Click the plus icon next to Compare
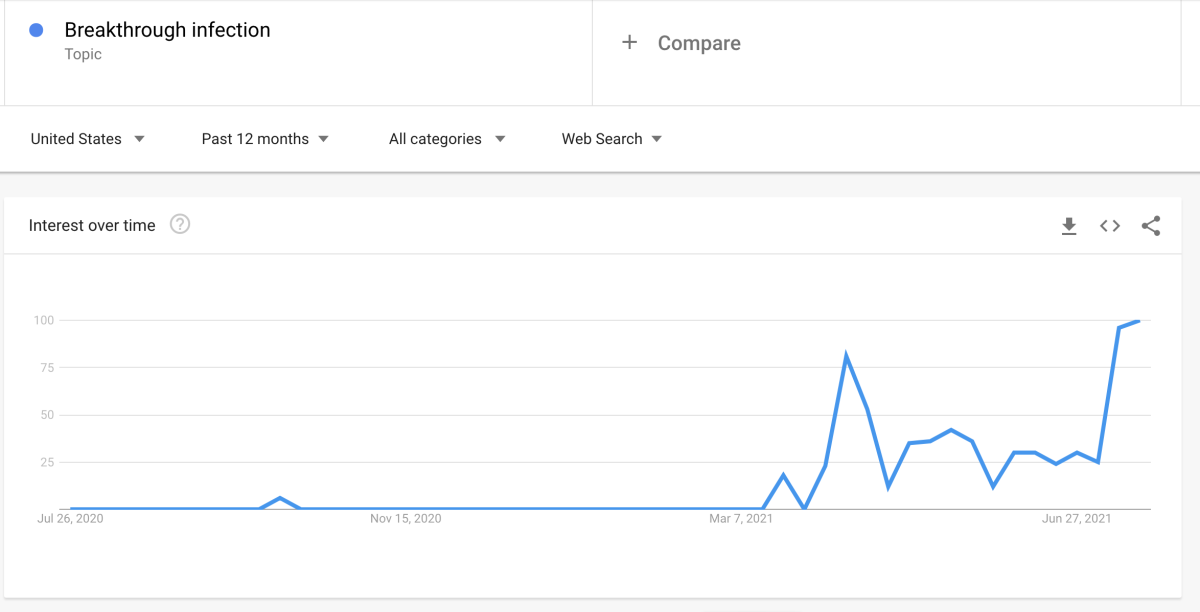The width and height of the screenshot is (1200, 612). point(629,42)
